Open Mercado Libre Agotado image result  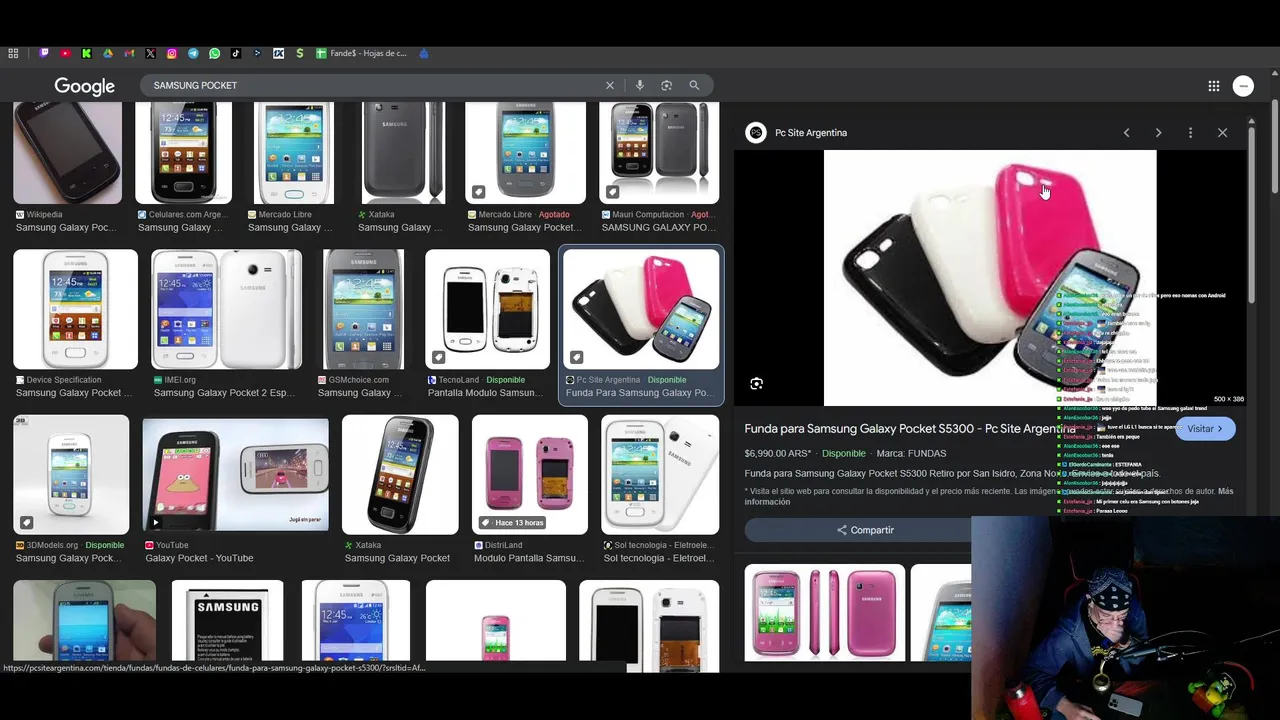click(x=526, y=152)
